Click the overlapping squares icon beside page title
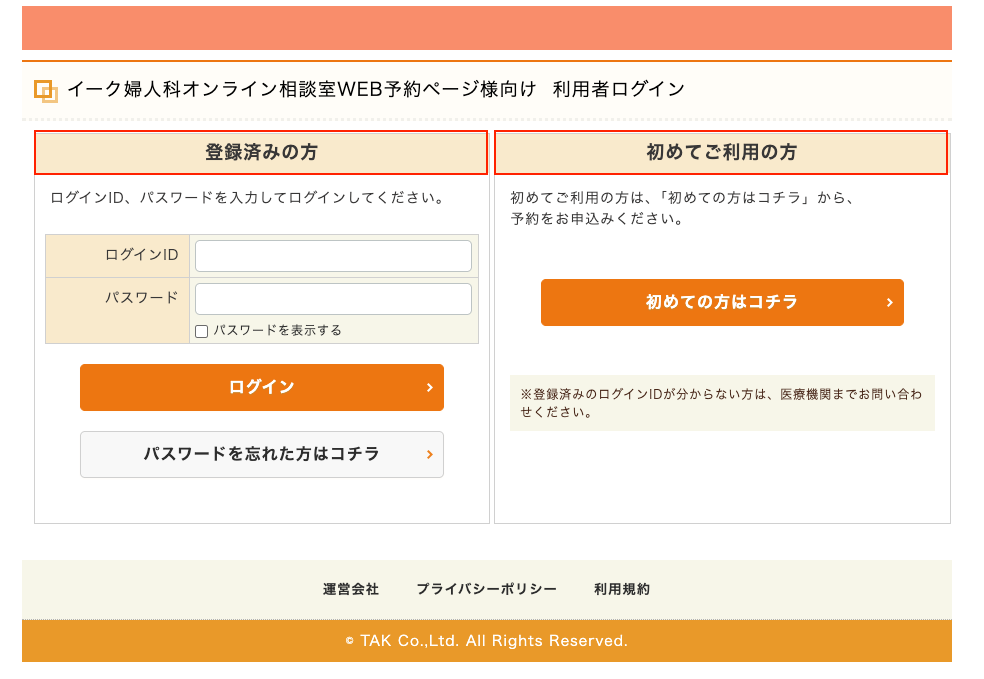Screen dimensions: 984x679 click(46, 90)
